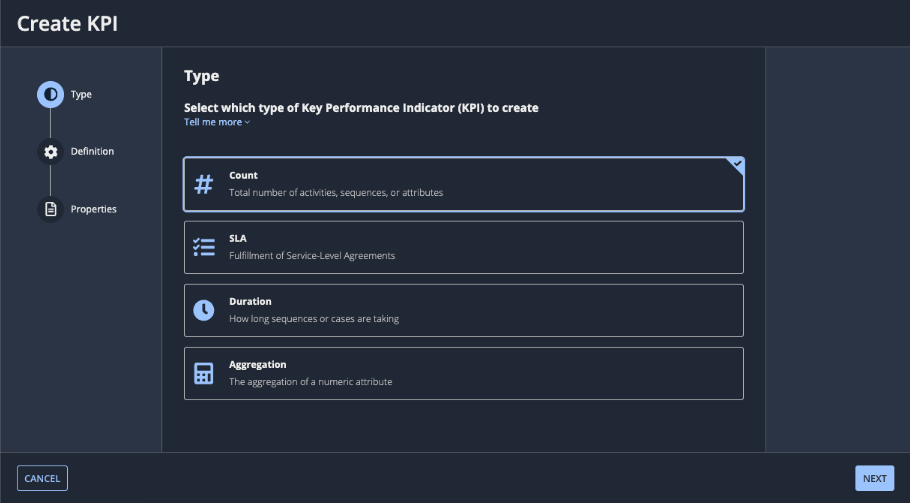The height and width of the screenshot is (503, 910).
Task: Click the half-circle Type step icon
Action: point(50,95)
